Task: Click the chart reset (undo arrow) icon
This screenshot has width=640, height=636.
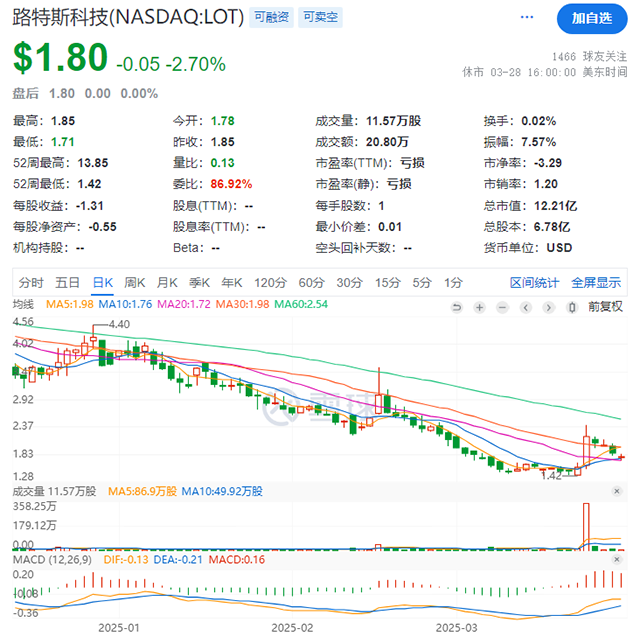Action: click(x=457, y=307)
